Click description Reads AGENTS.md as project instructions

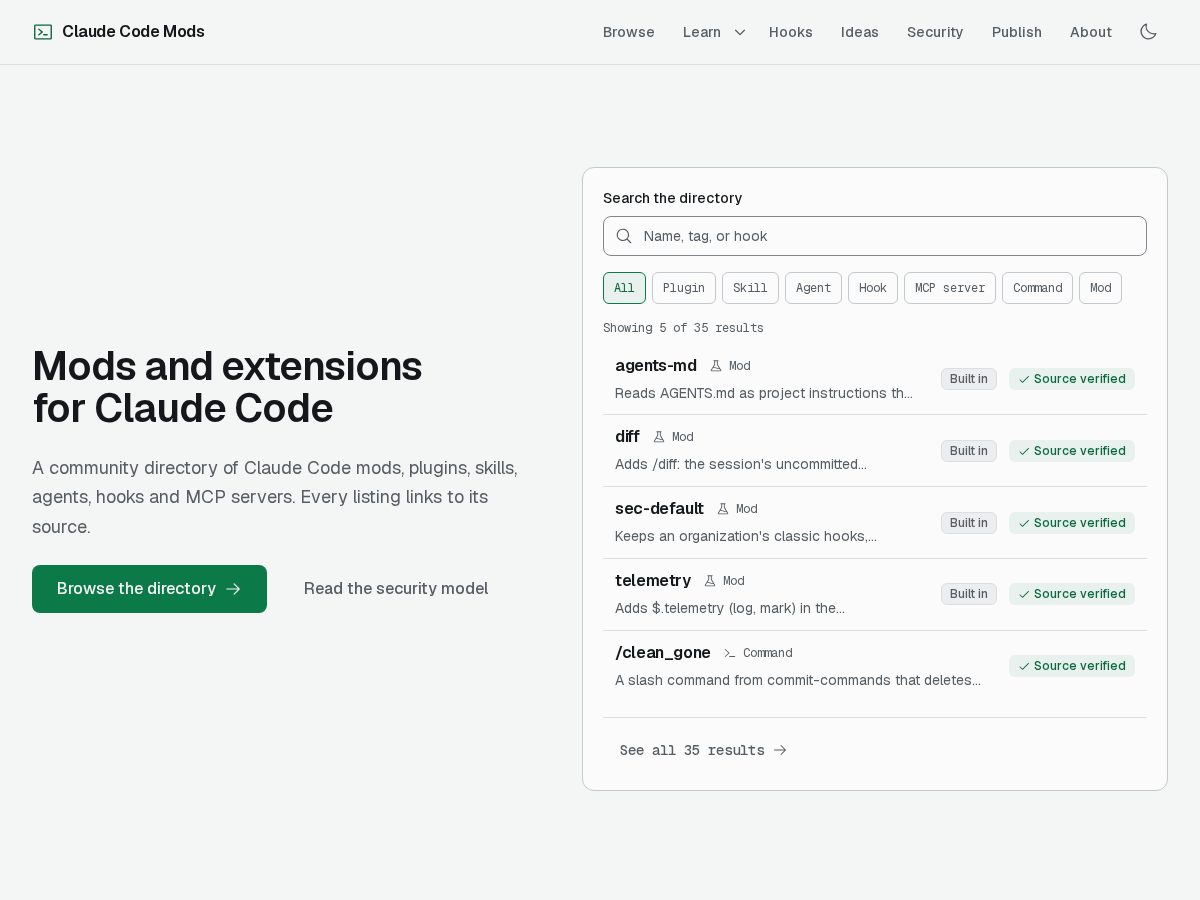point(764,393)
